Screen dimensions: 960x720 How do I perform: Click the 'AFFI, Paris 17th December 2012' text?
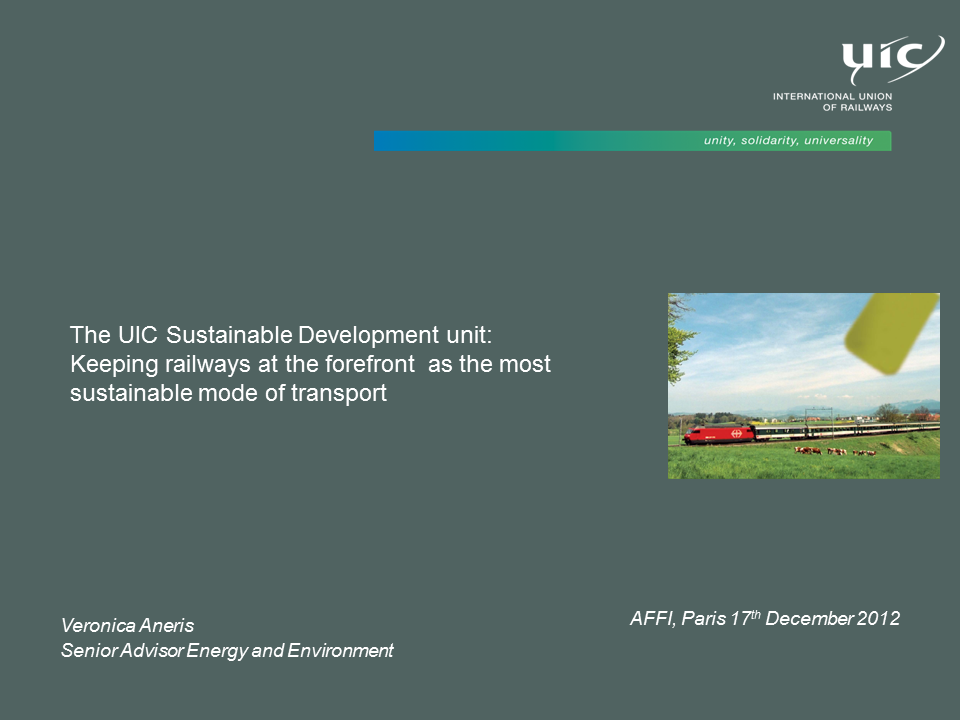(x=765, y=619)
